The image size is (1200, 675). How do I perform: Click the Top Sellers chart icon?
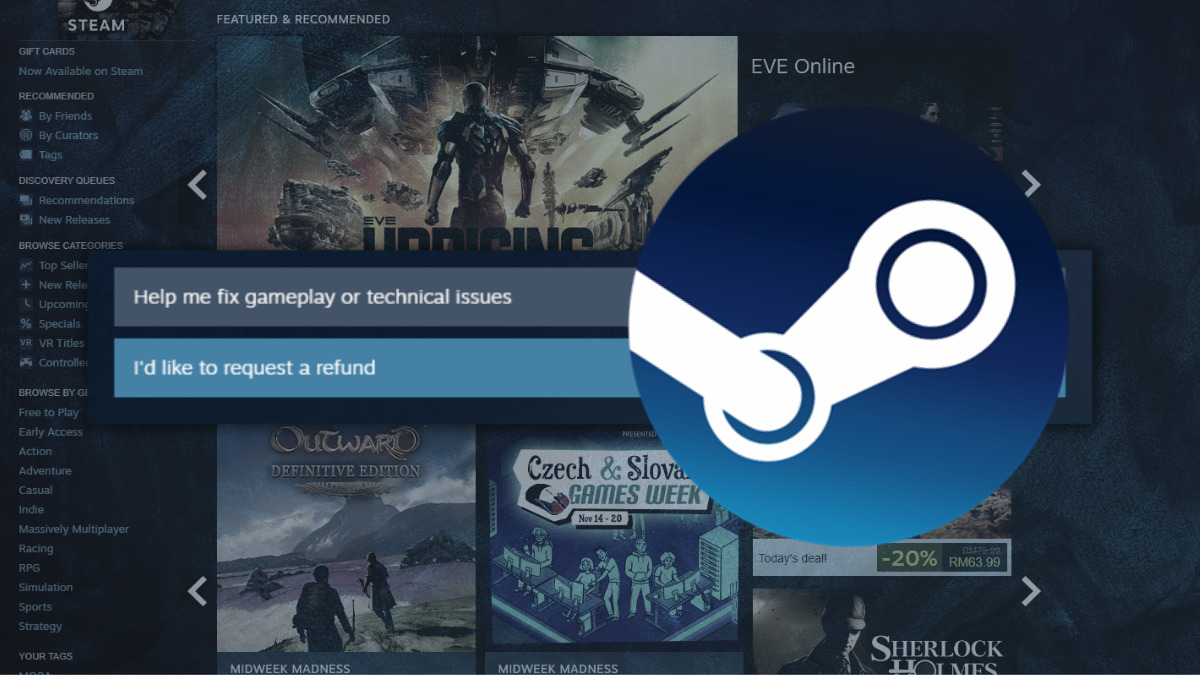[28, 265]
